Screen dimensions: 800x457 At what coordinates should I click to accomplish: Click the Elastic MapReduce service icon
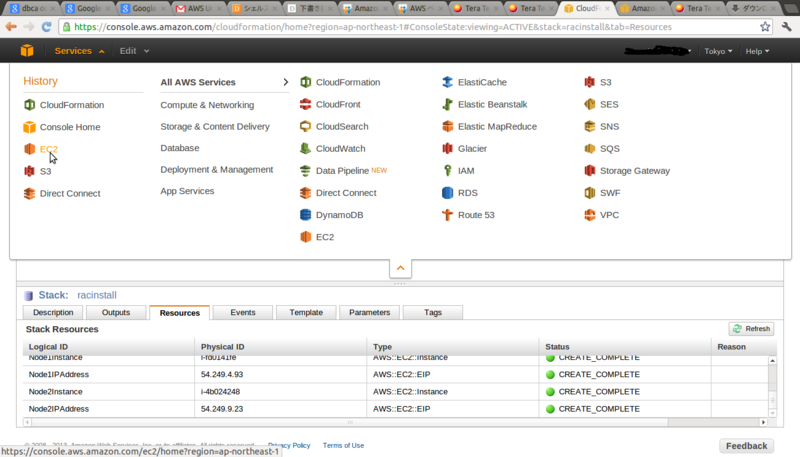point(447,126)
